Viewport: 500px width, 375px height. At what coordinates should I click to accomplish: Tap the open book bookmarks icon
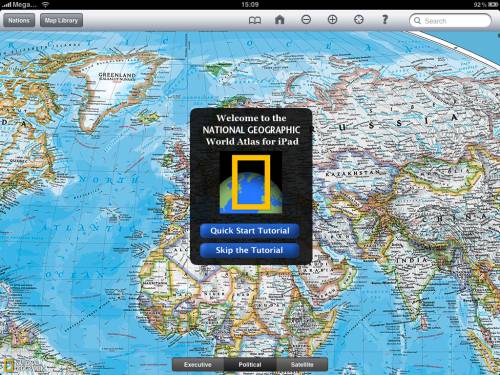255,20
